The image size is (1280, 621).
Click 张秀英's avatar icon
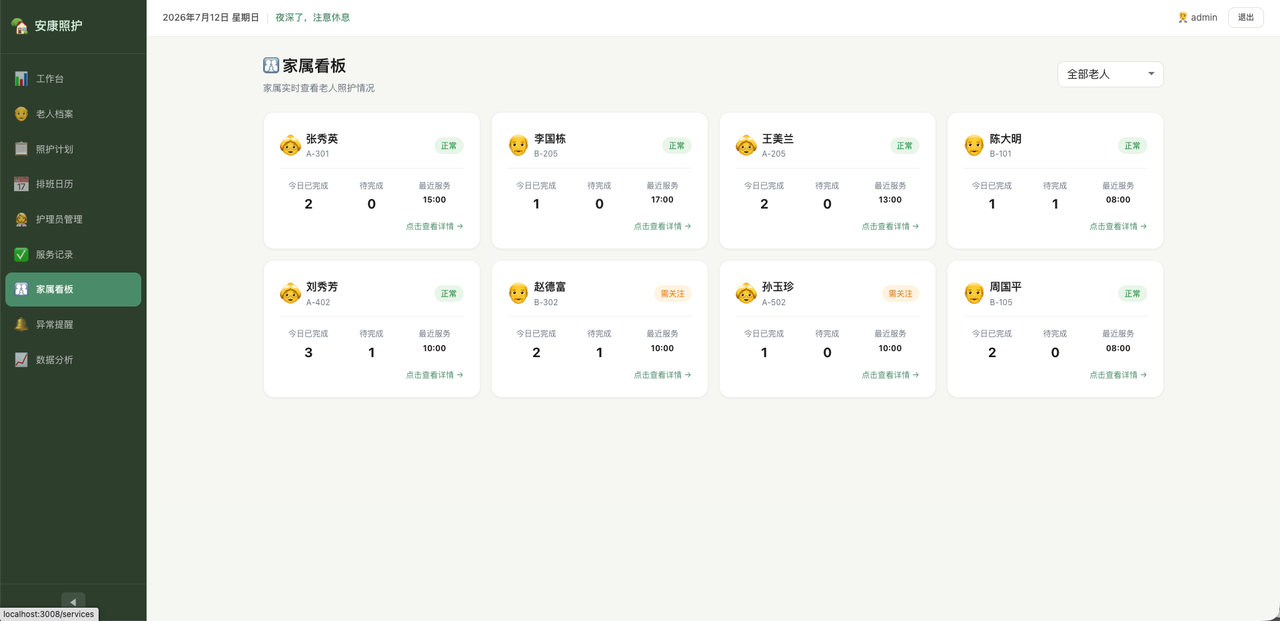pyautogui.click(x=290, y=145)
